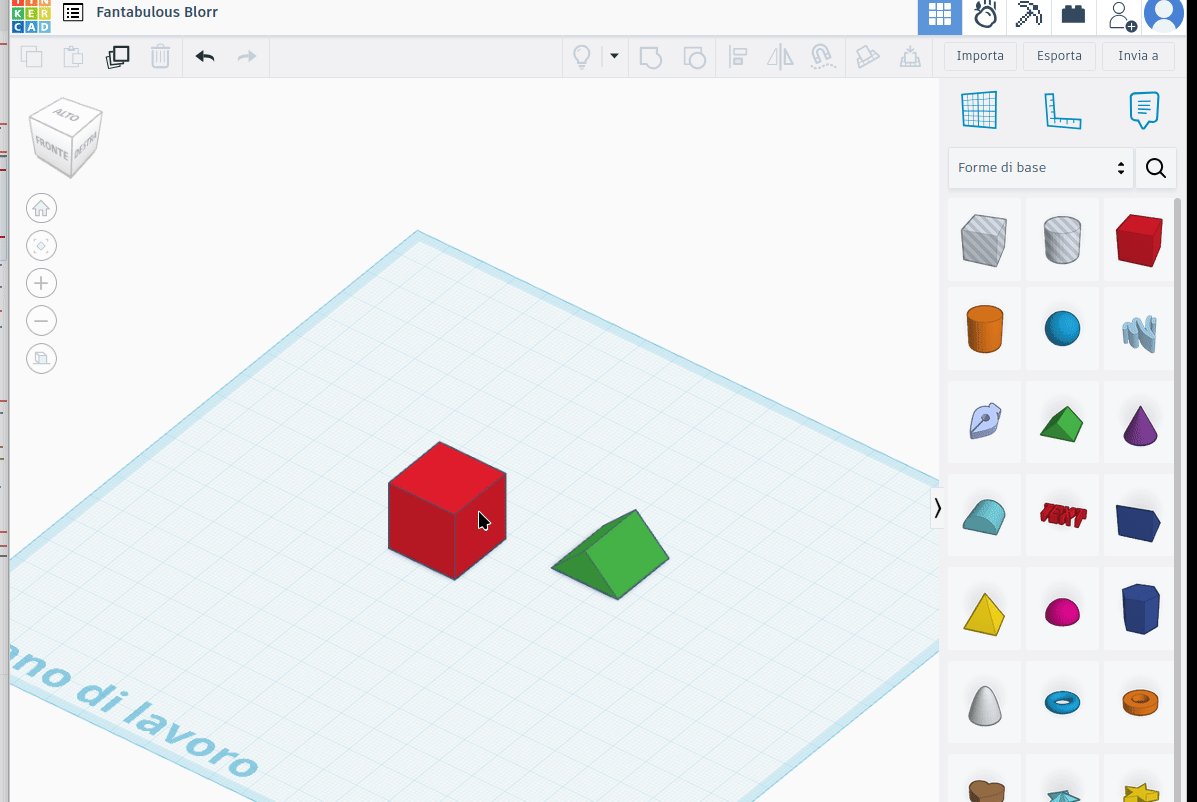The width and height of the screenshot is (1197, 802).
Task: Zoom out with the minus button
Action: click(41, 320)
